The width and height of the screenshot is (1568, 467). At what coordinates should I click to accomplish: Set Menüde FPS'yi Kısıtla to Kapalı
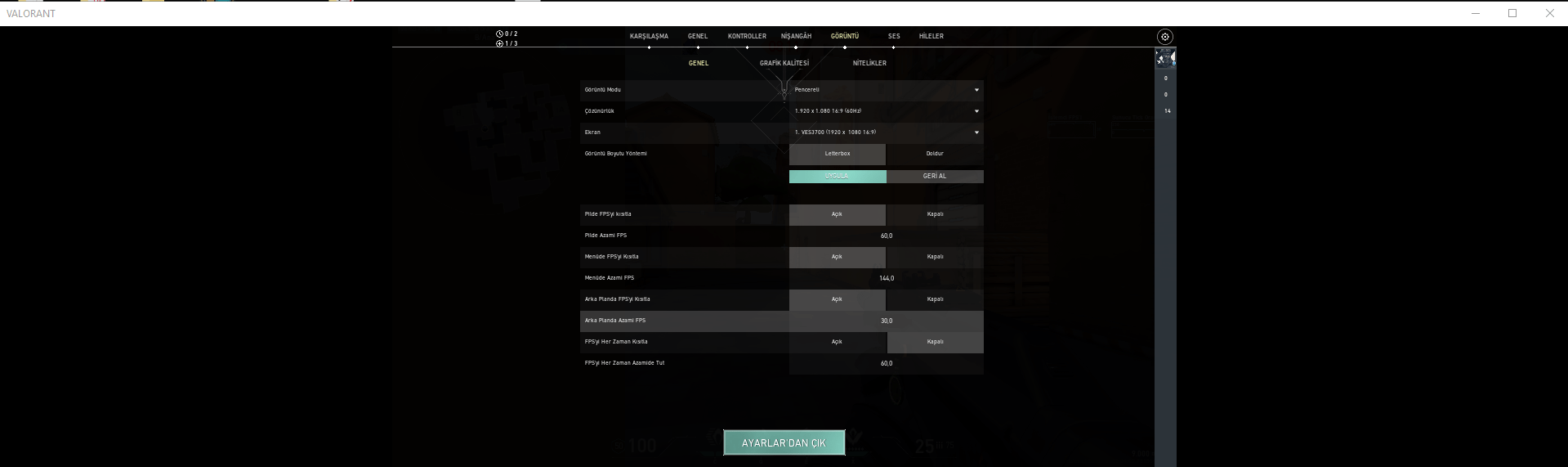(x=935, y=257)
